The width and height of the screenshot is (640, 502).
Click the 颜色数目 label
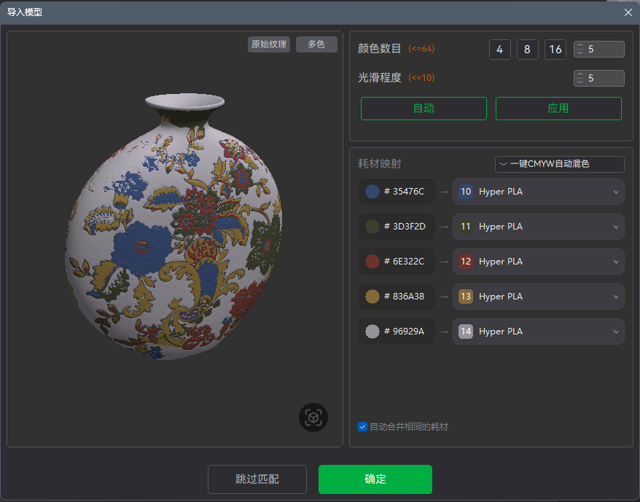point(380,49)
